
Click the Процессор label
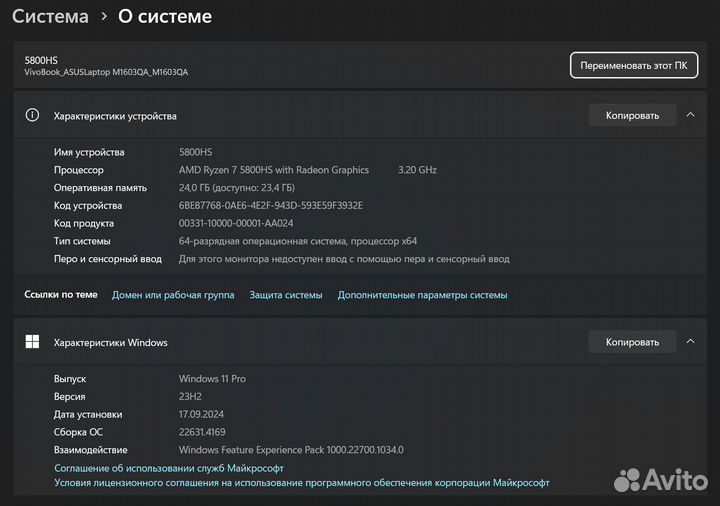point(79,170)
